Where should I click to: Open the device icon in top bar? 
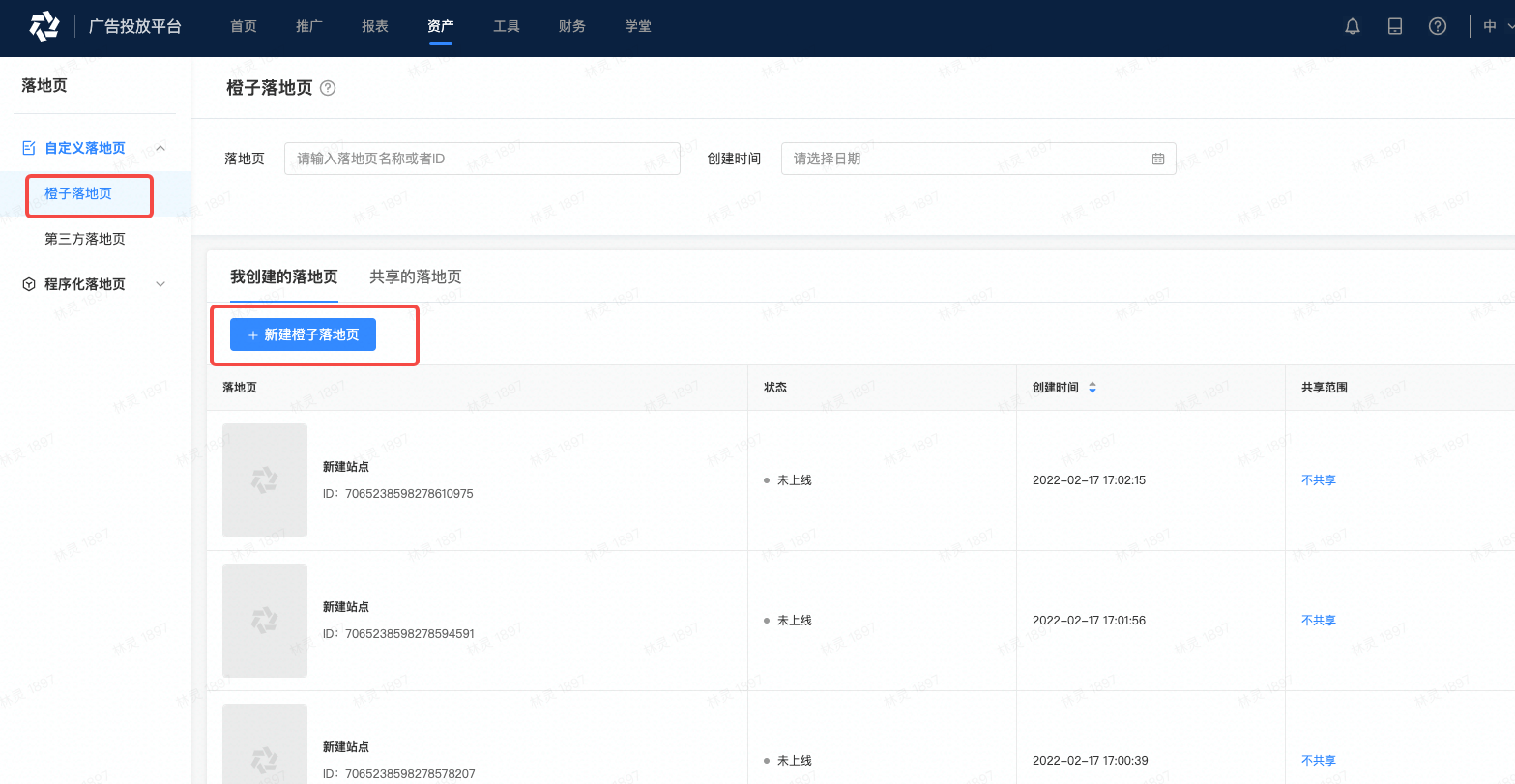(x=1395, y=27)
